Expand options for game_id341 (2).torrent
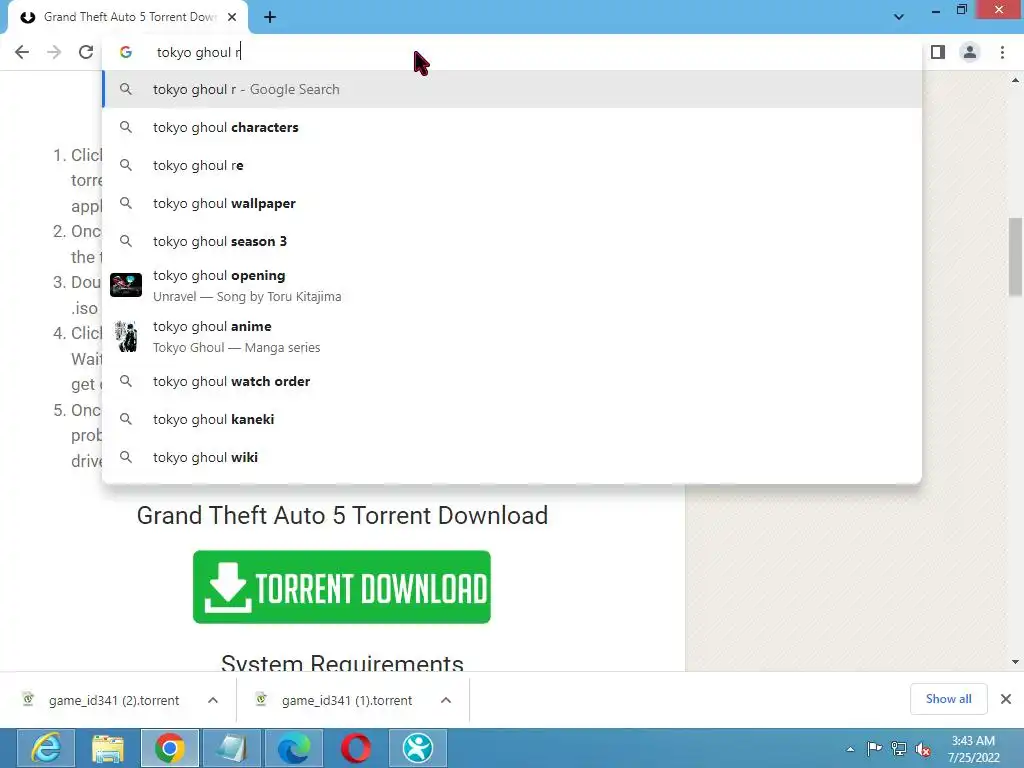 coord(213,700)
